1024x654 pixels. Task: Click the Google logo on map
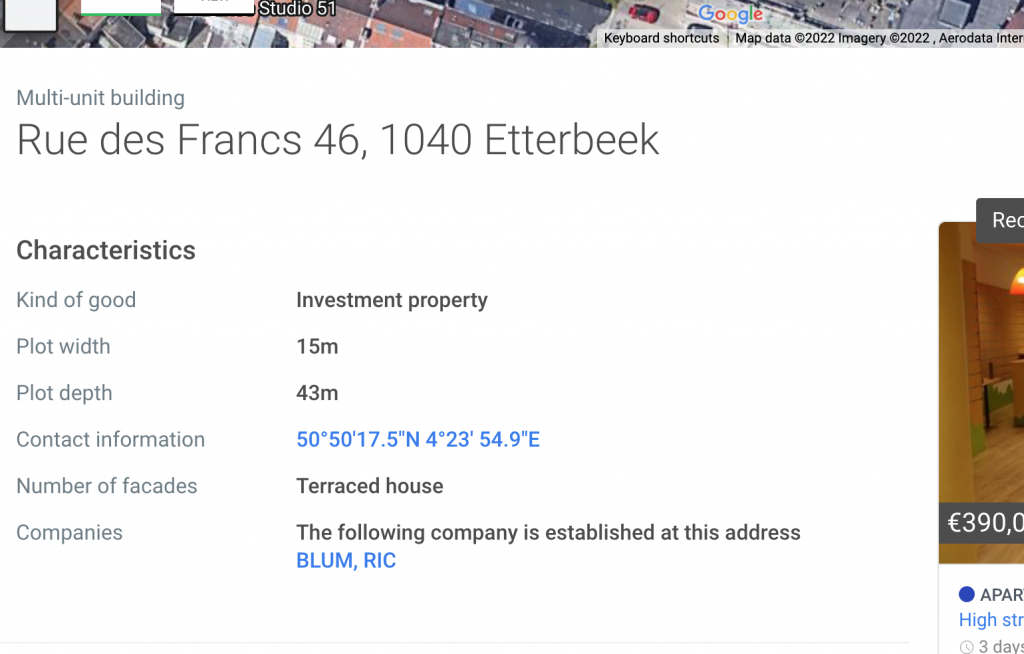[730, 14]
